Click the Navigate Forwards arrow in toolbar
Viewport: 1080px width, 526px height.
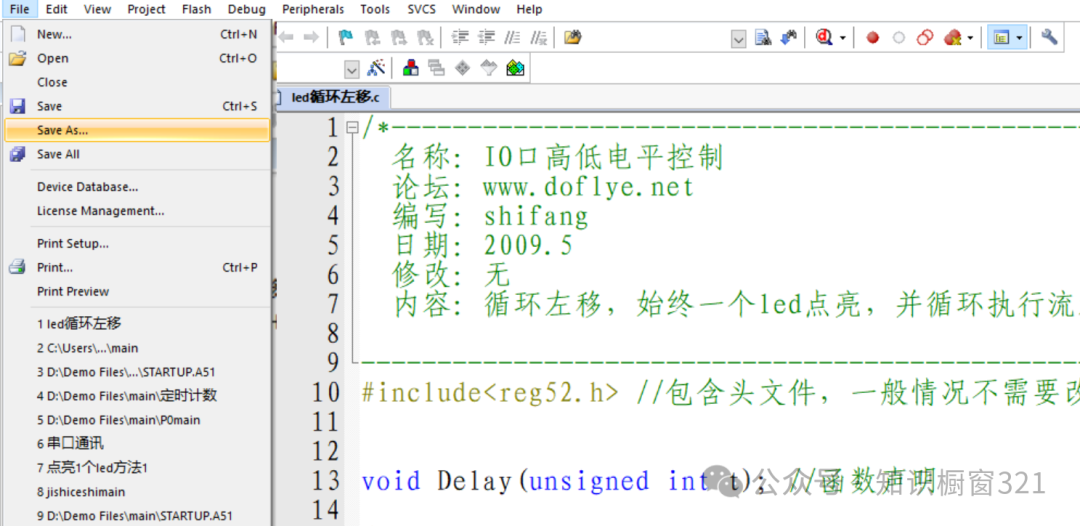coord(311,37)
